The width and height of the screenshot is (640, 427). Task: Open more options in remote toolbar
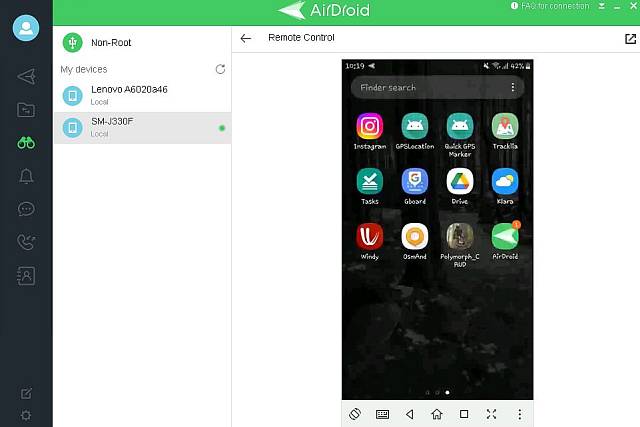click(x=520, y=414)
